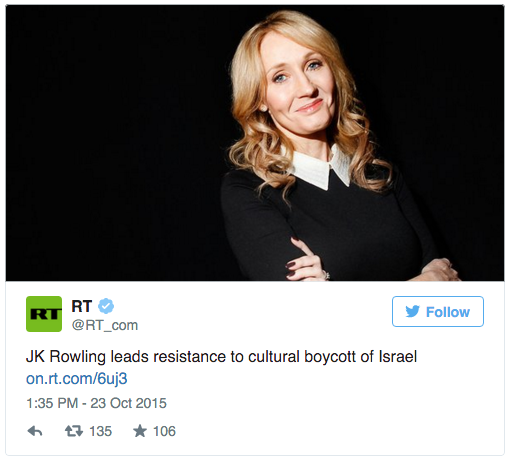Favorite the tweet with the star icon
This screenshot has height=462, width=511.
(x=140, y=431)
